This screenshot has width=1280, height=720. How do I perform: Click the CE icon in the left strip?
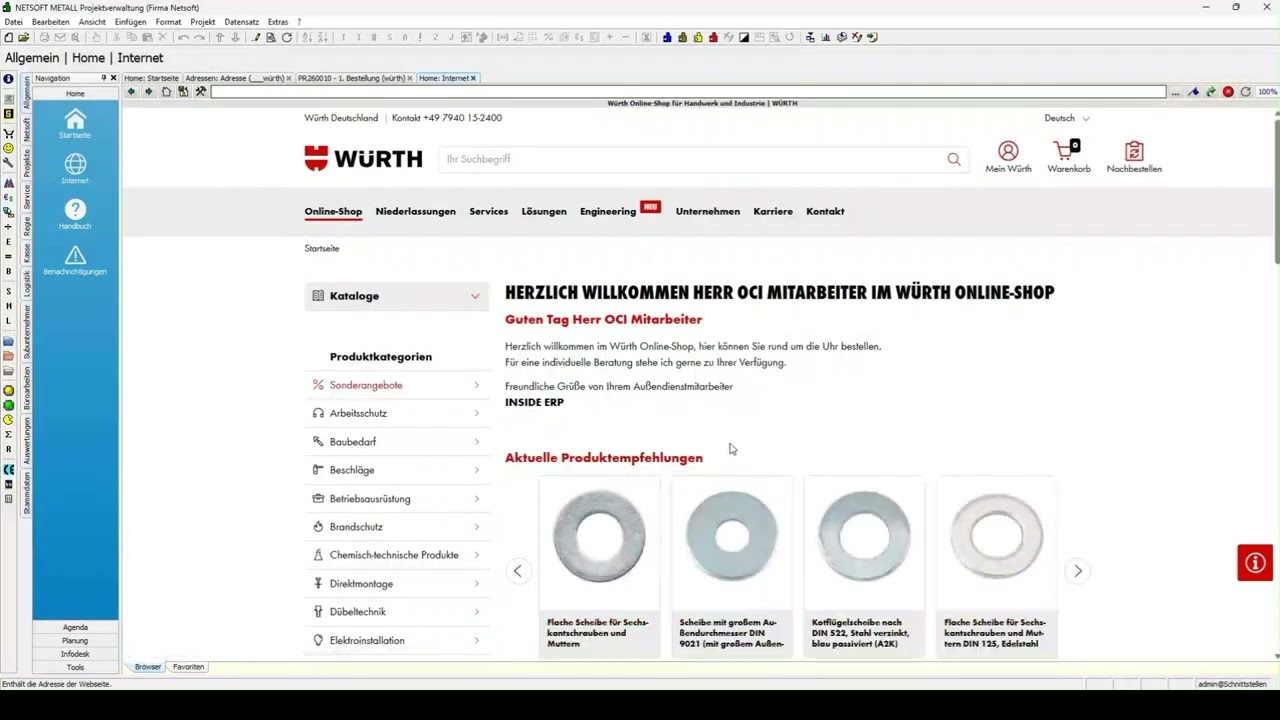click(x=9, y=469)
